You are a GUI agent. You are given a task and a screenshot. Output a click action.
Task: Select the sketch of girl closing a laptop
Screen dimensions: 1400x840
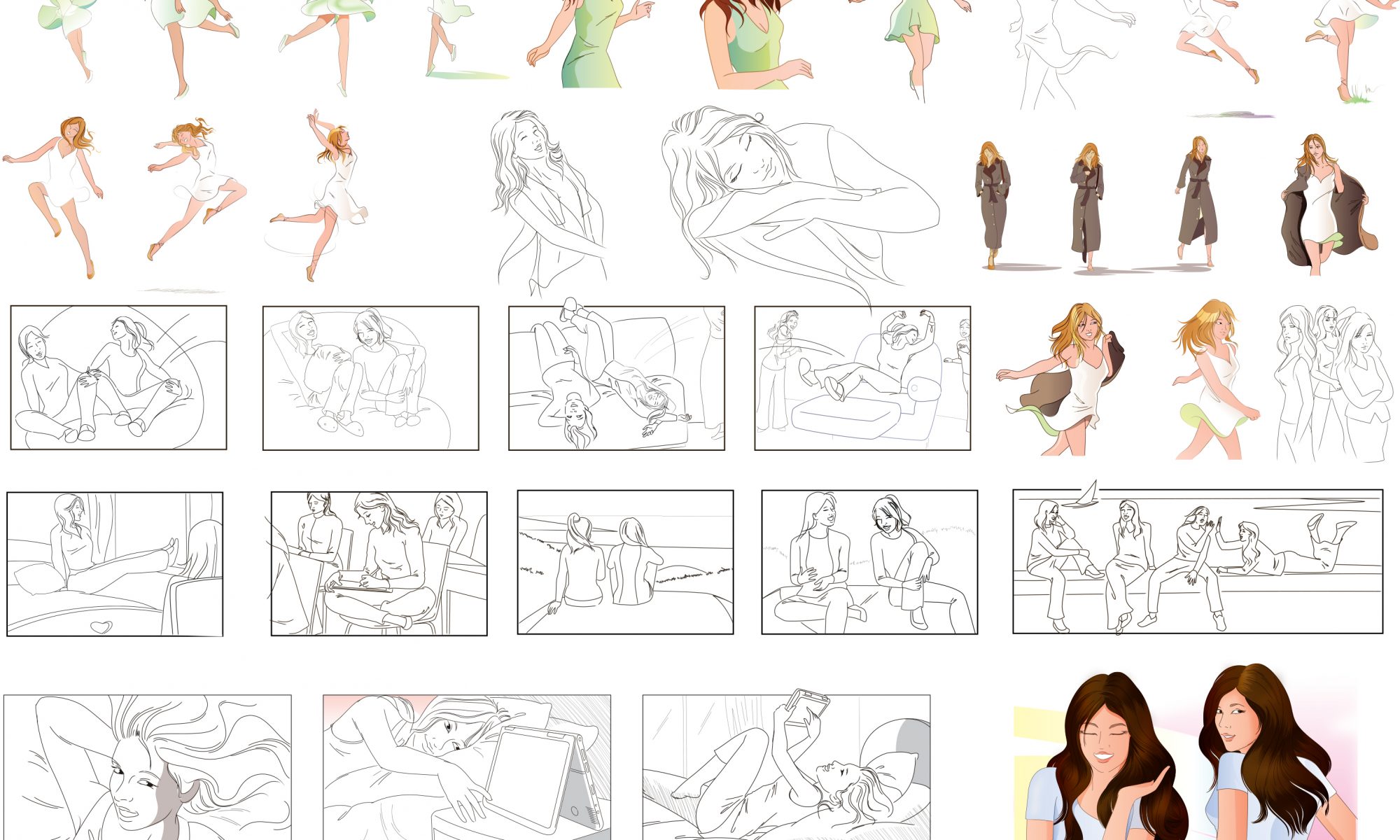(466, 766)
